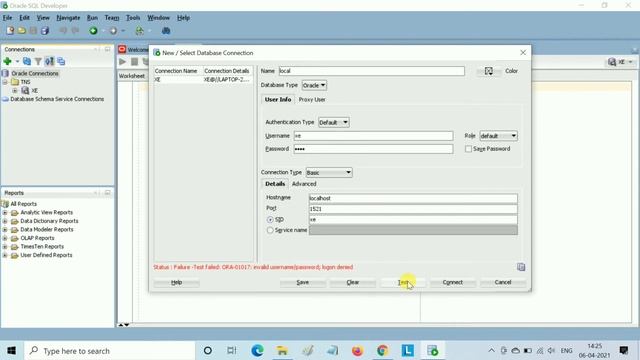Enable the Save Password checkbox
640x360 pixels.
click(x=468, y=149)
